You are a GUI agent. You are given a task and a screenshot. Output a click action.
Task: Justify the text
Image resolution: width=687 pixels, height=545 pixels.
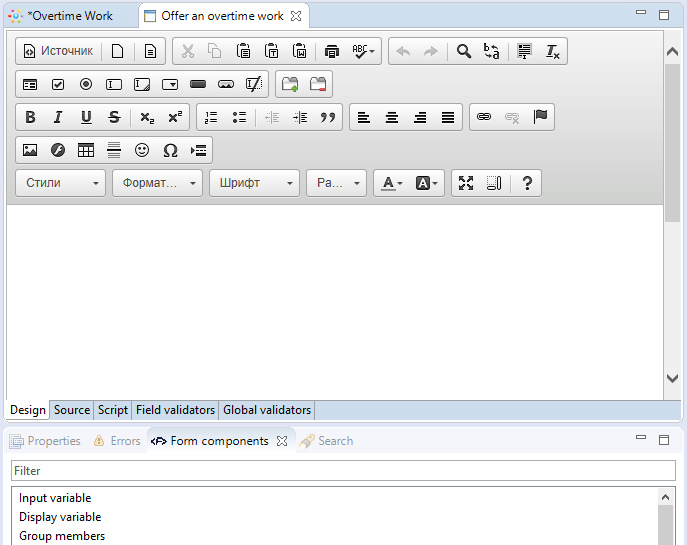click(448, 117)
